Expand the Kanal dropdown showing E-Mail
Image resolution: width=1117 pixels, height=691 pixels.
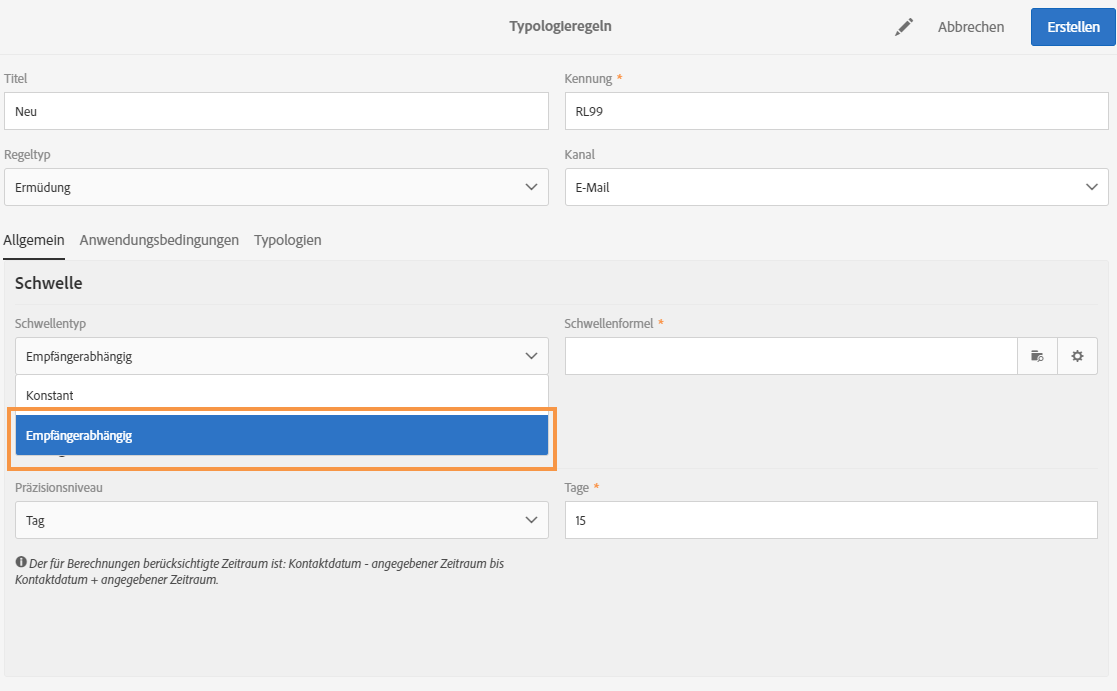836,187
